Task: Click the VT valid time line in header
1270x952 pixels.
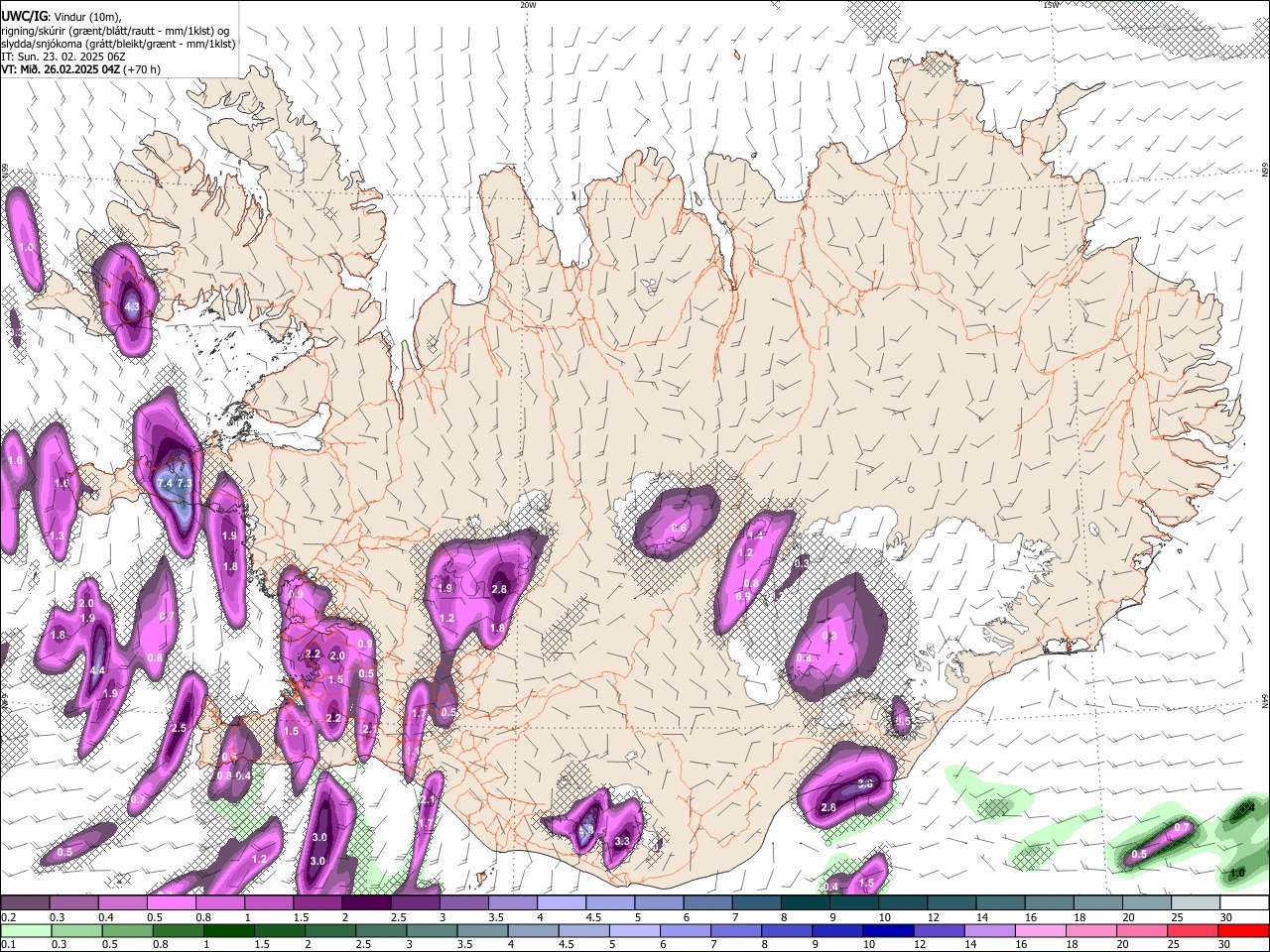Action: pos(80,69)
